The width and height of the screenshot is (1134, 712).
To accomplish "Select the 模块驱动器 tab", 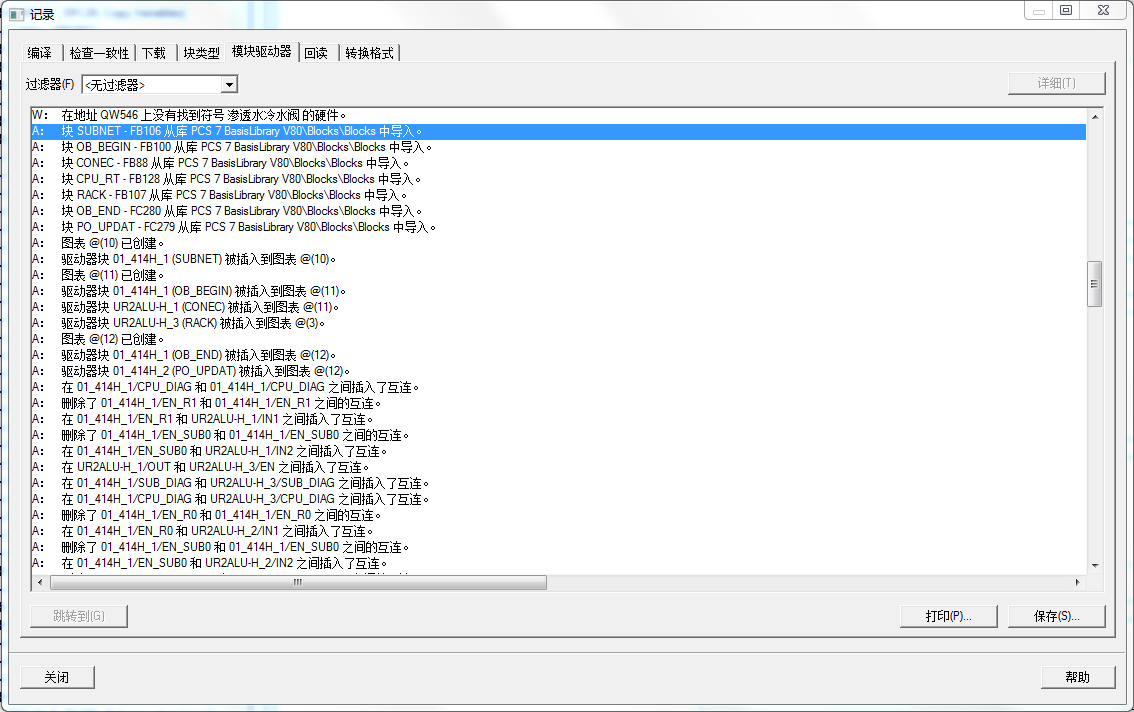I will click(x=262, y=52).
